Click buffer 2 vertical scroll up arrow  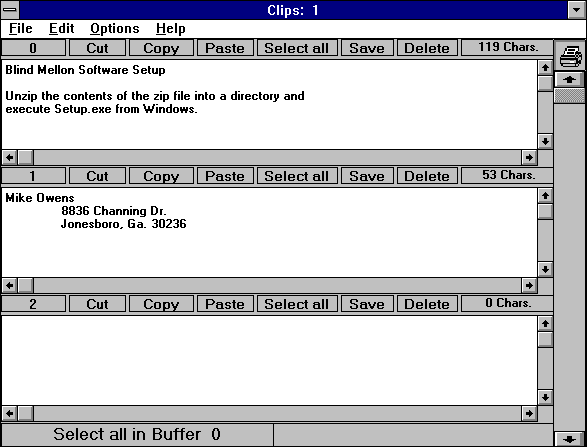(x=545, y=324)
